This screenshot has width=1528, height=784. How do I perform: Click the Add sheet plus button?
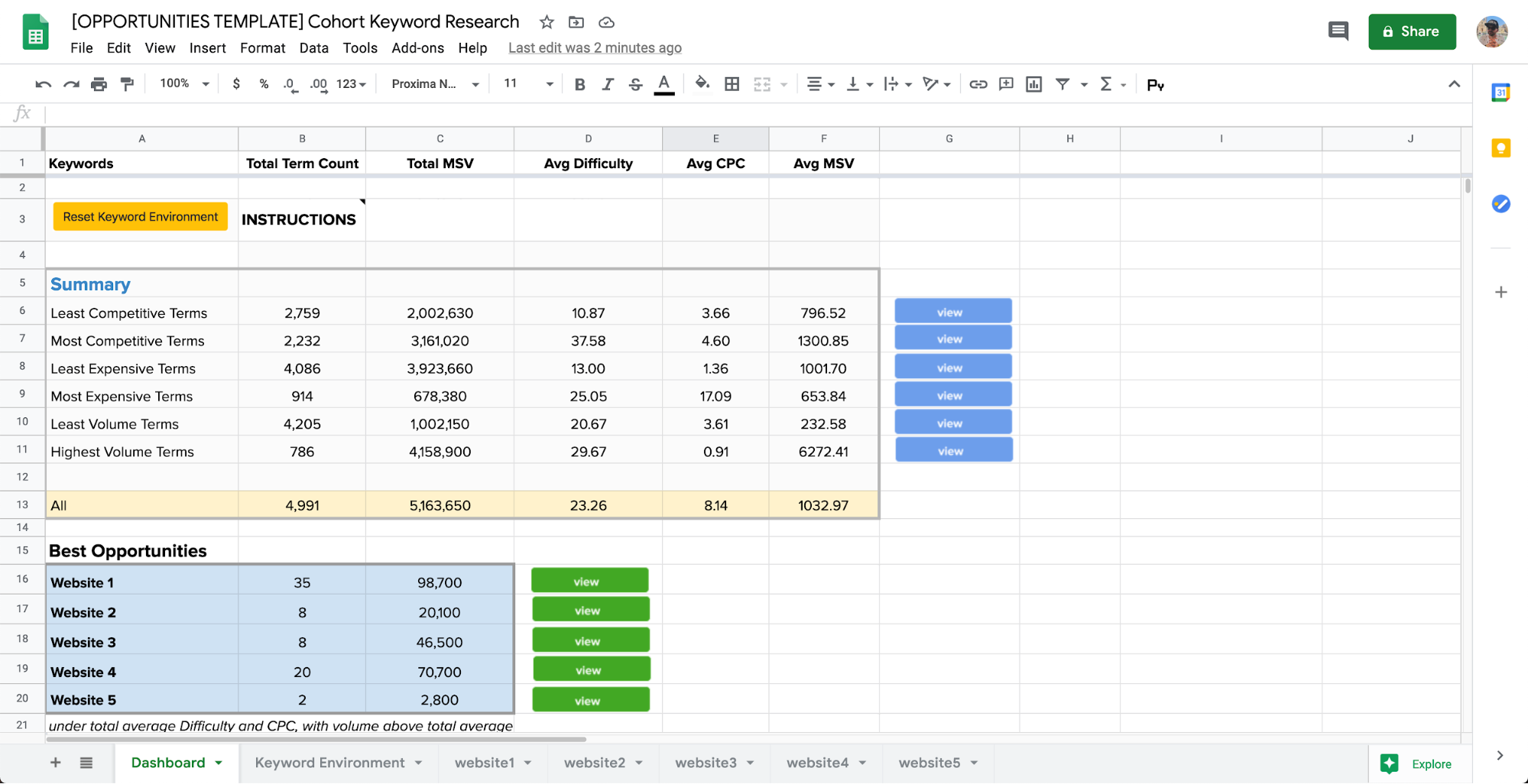(x=55, y=763)
